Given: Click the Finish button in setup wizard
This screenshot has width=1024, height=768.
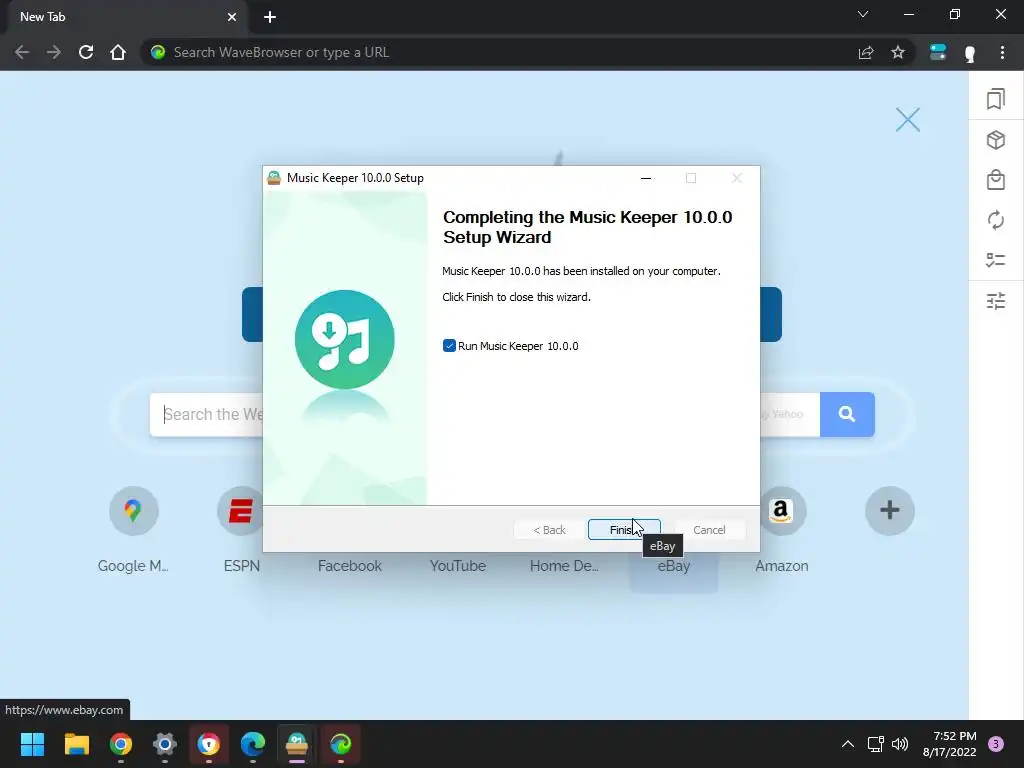Looking at the screenshot, I should click(x=624, y=530).
